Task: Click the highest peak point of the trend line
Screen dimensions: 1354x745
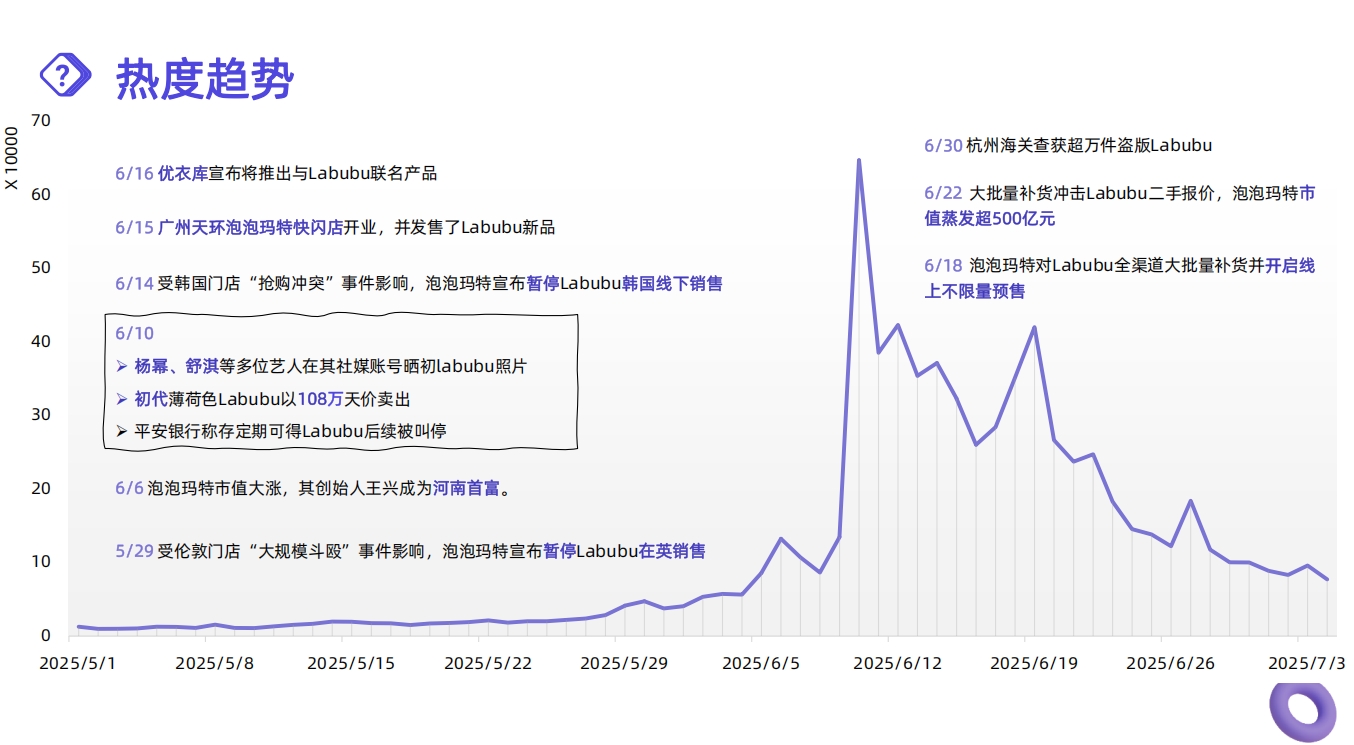Action: (x=859, y=160)
